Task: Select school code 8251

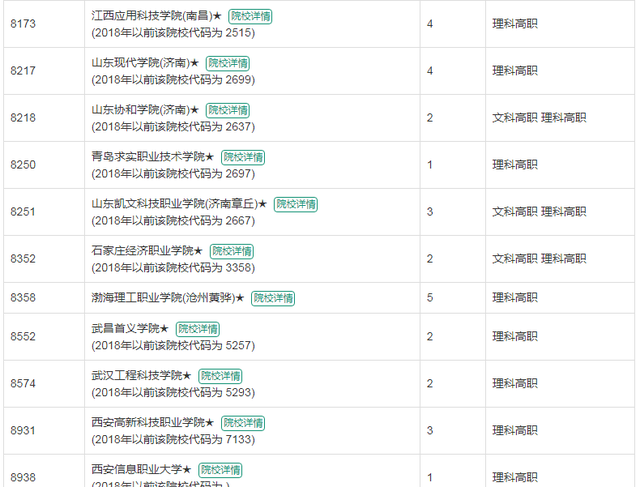Action: [23, 211]
